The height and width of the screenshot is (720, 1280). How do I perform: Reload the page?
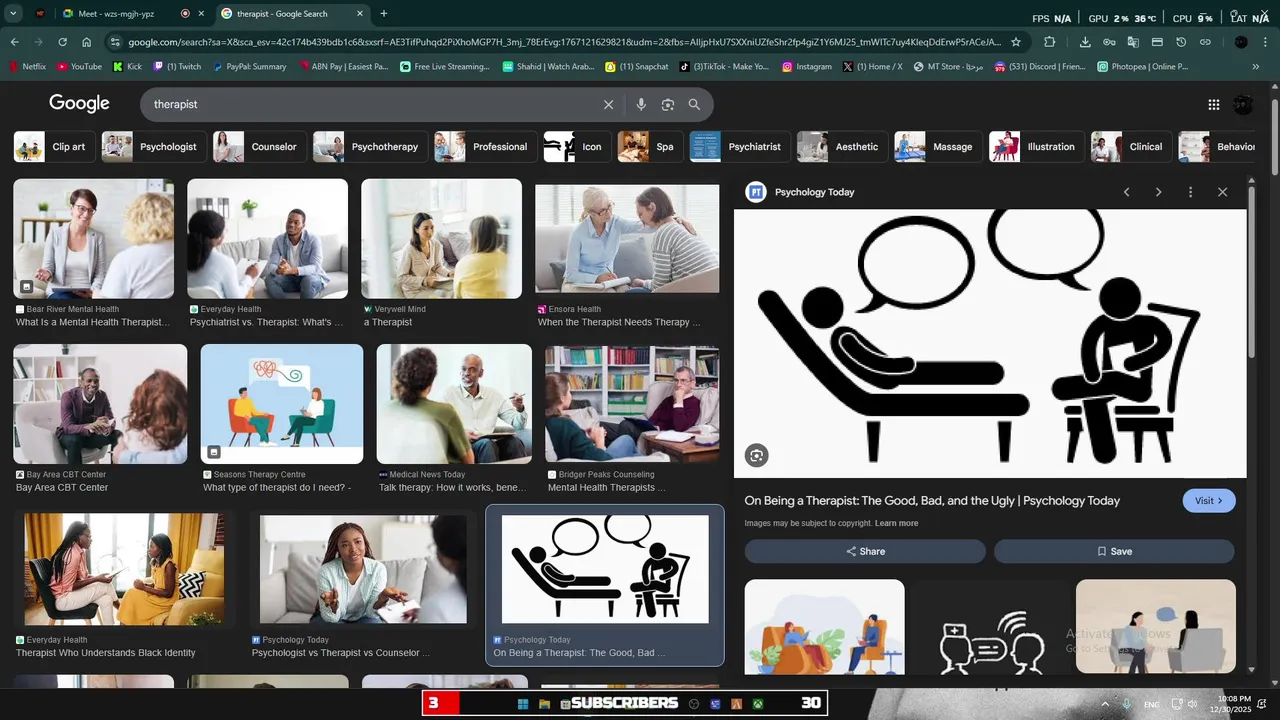[x=62, y=42]
